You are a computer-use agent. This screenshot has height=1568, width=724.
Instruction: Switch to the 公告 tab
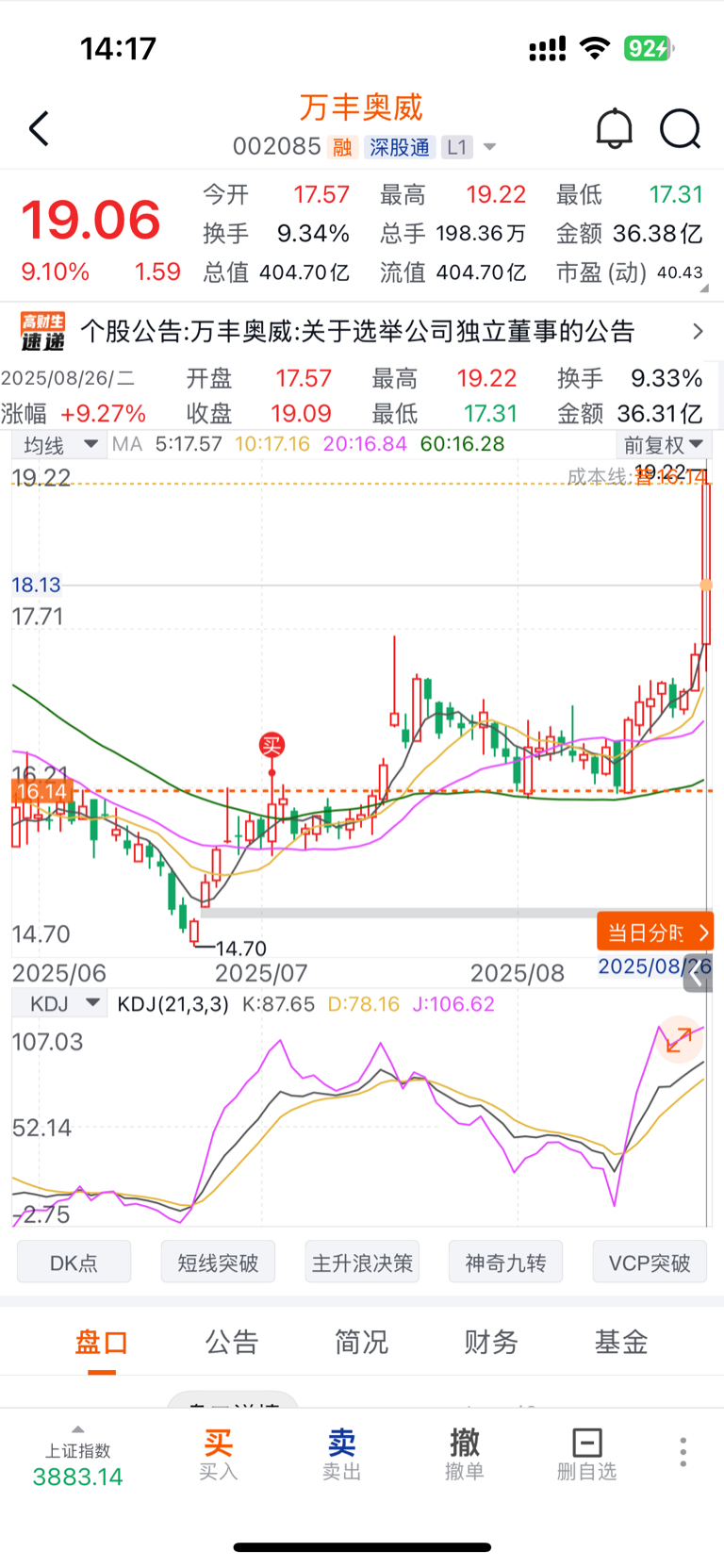[x=232, y=1342]
